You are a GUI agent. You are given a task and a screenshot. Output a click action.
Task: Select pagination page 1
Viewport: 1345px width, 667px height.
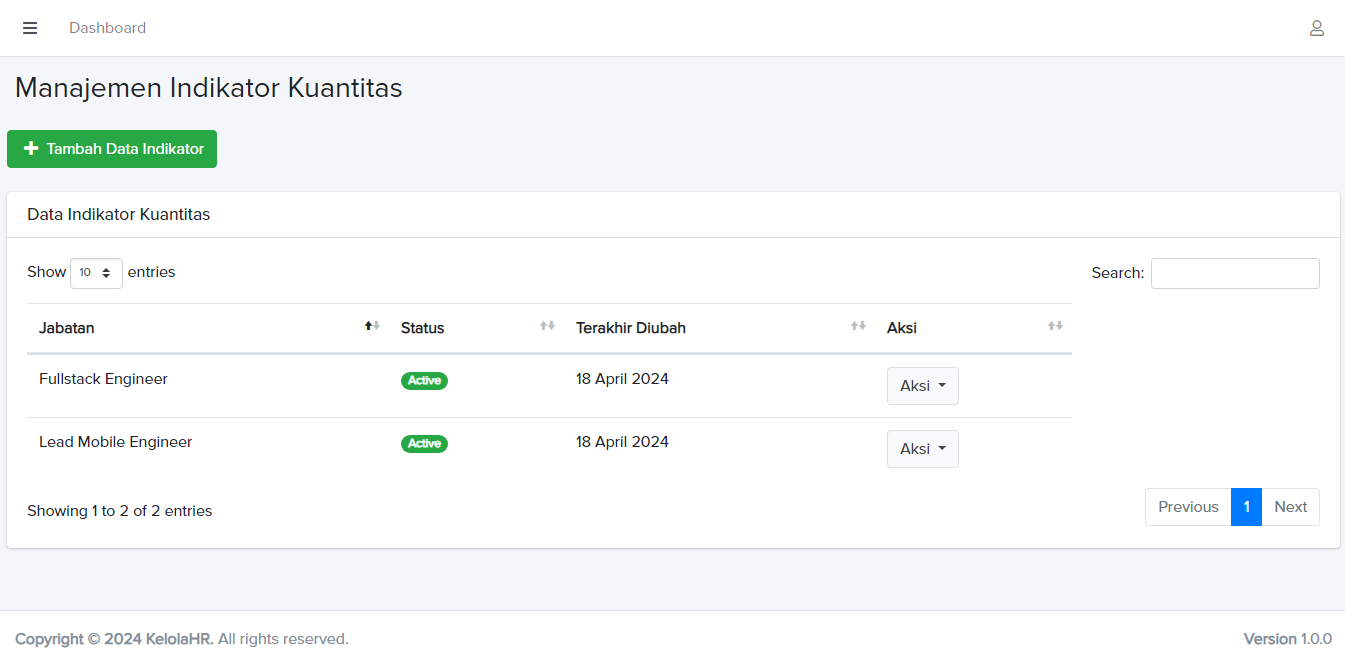point(1246,507)
